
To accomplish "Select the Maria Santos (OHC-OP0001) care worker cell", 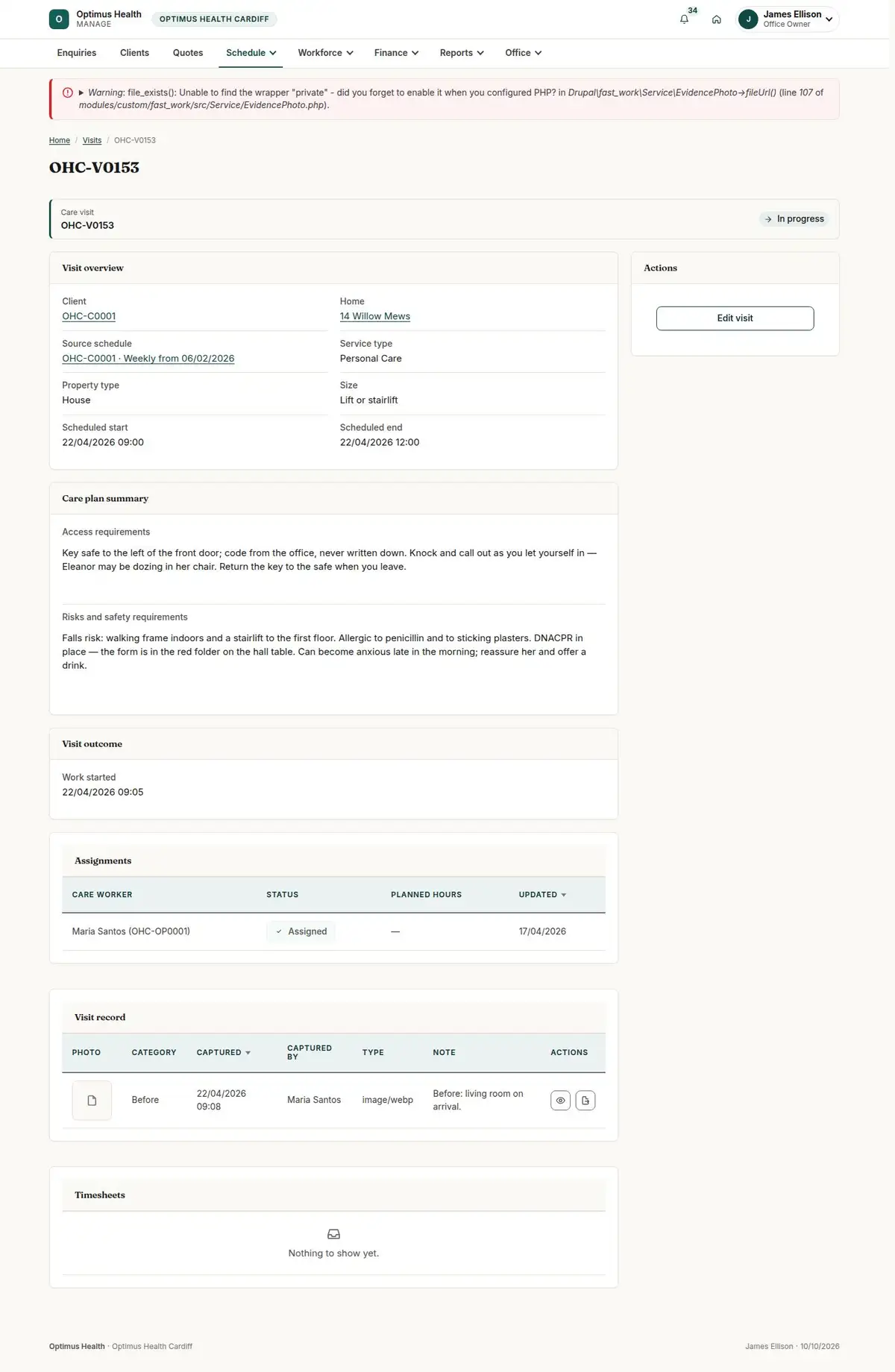I will pyautogui.click(x=131, y=931).
